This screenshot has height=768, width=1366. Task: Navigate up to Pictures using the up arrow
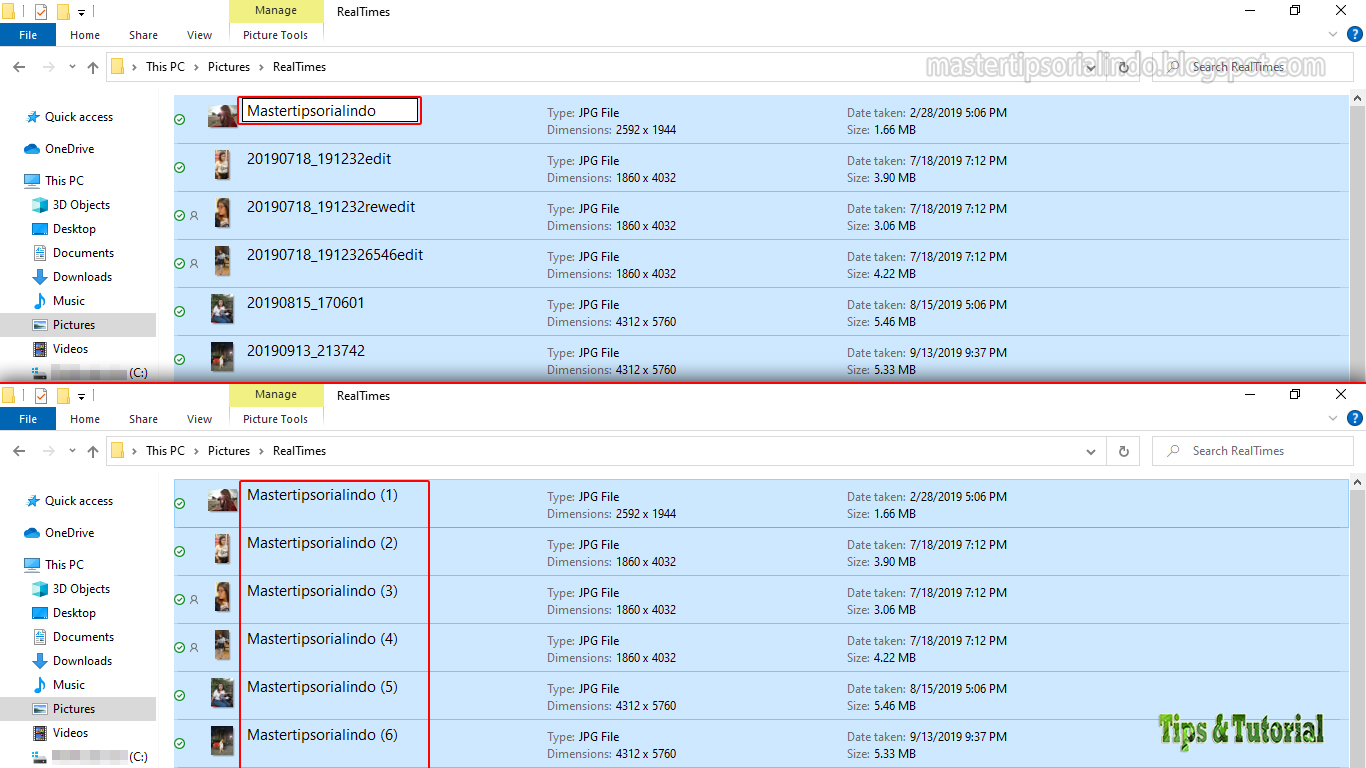(92, 66)
